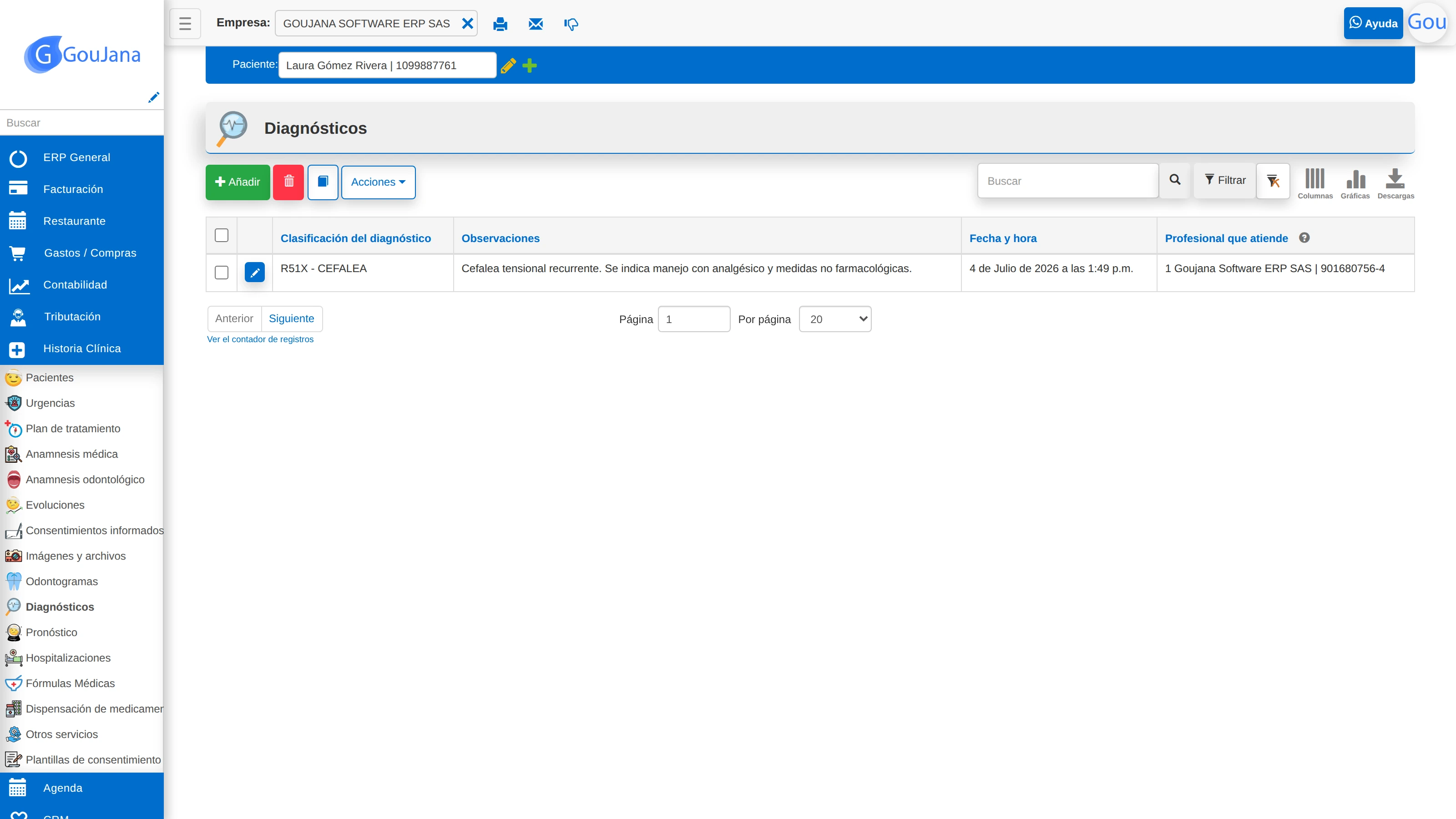
Task: Expand Gastos / Compras module
Action: 82,253
